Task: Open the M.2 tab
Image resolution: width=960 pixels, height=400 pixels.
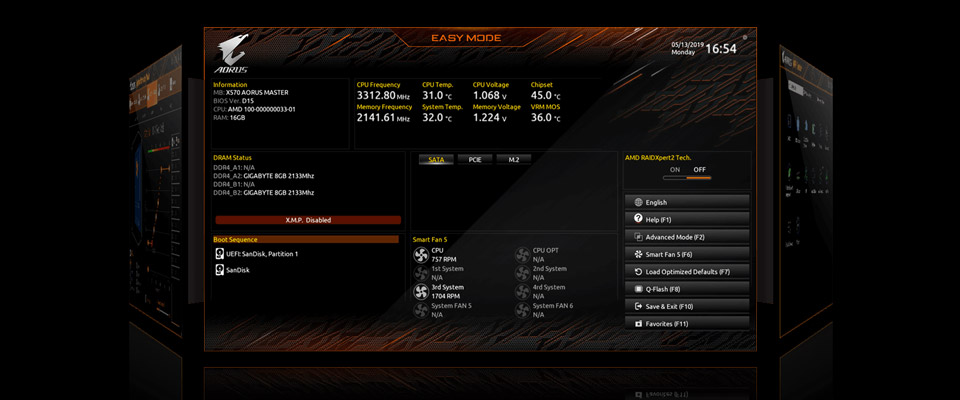Action: [x=514, y=159]
